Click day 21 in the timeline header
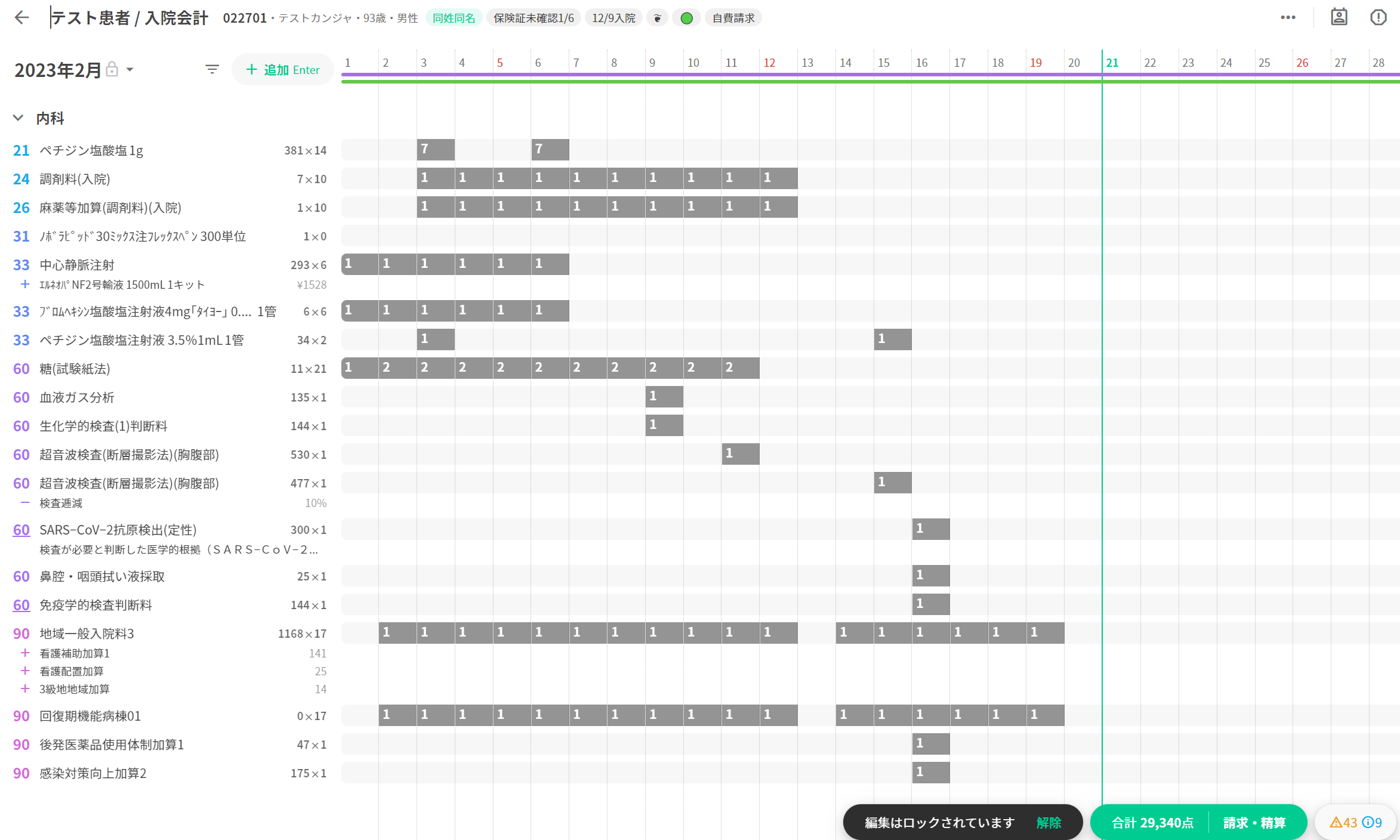 point(1112,63)
